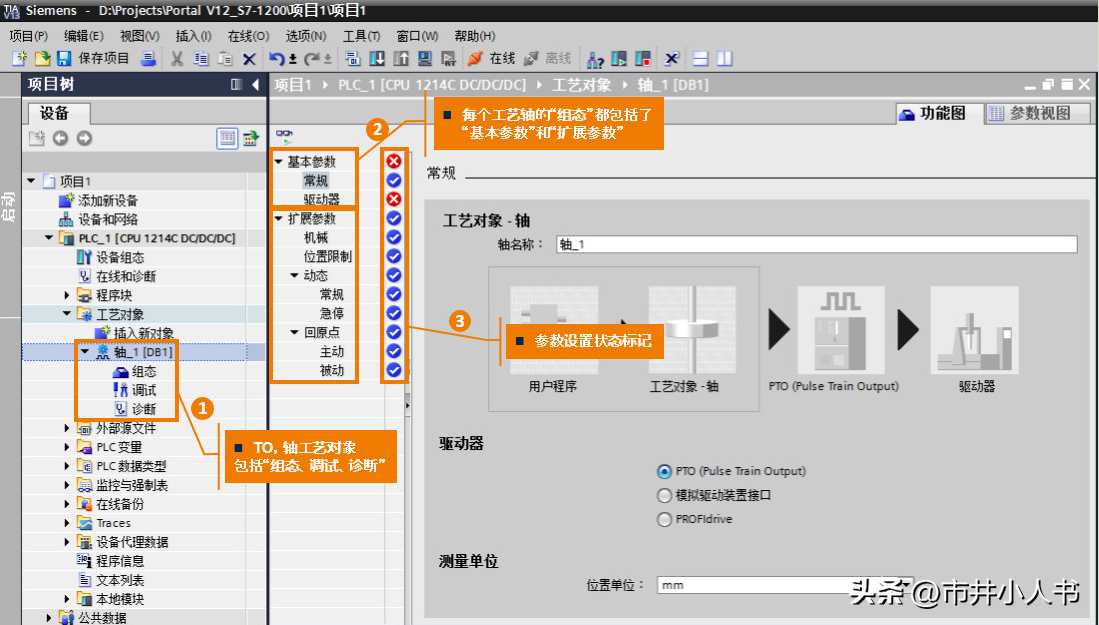Viewport: 1099px width, 625px height.
Task: Switch to the 参数视图 parameter view tab
Action: click(1037, 113)
